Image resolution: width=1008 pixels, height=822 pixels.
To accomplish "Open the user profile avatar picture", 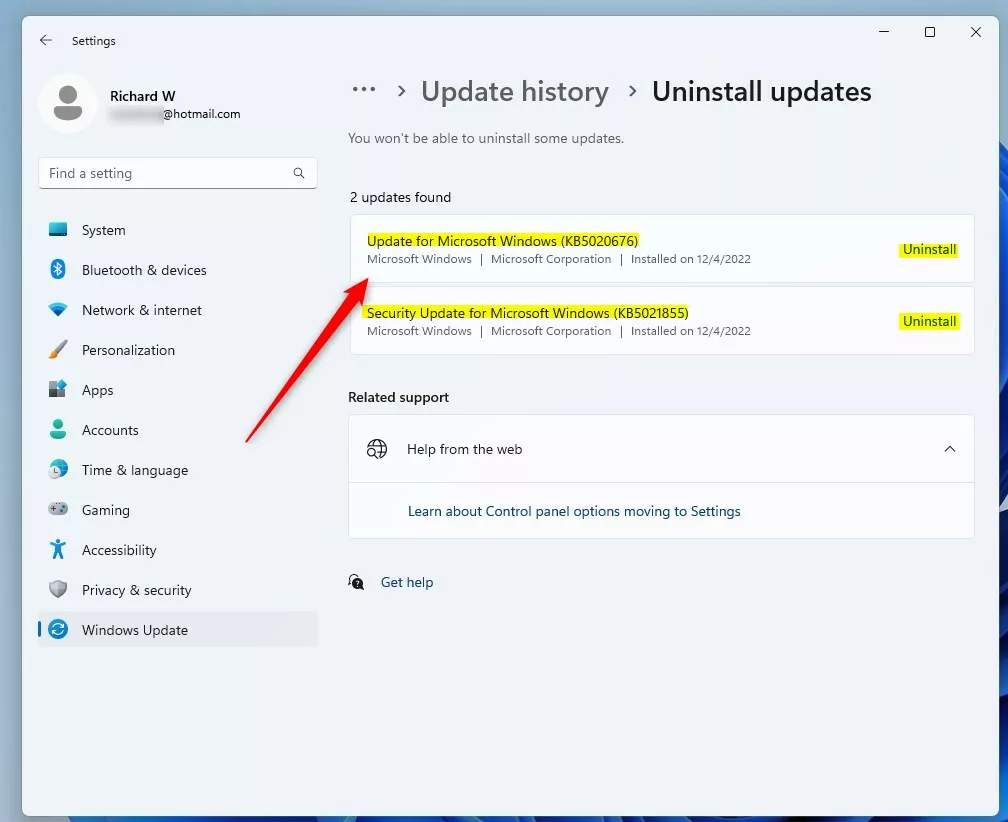I will coord(68,103).
